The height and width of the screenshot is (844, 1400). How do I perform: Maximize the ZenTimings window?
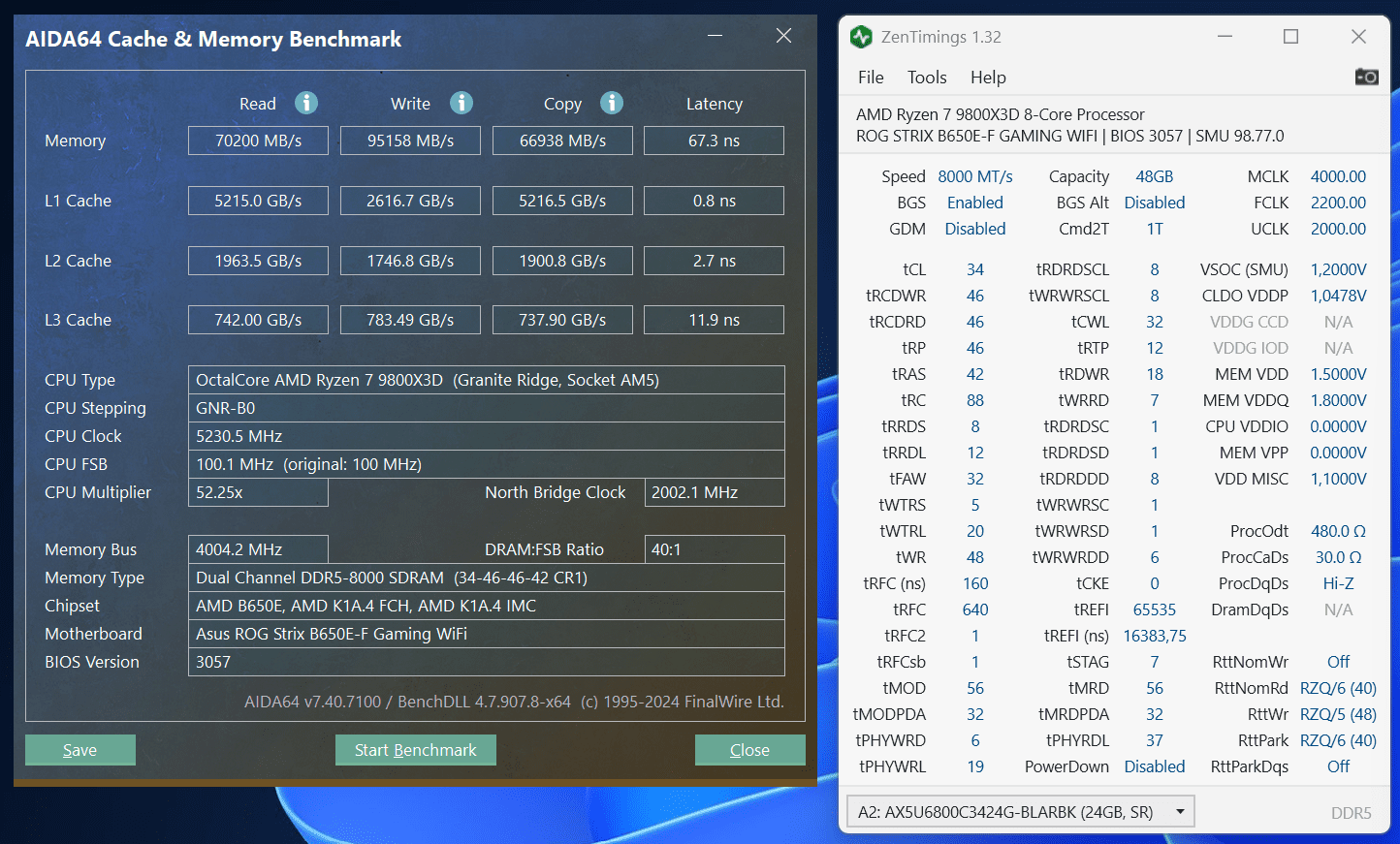[1290, 37]
